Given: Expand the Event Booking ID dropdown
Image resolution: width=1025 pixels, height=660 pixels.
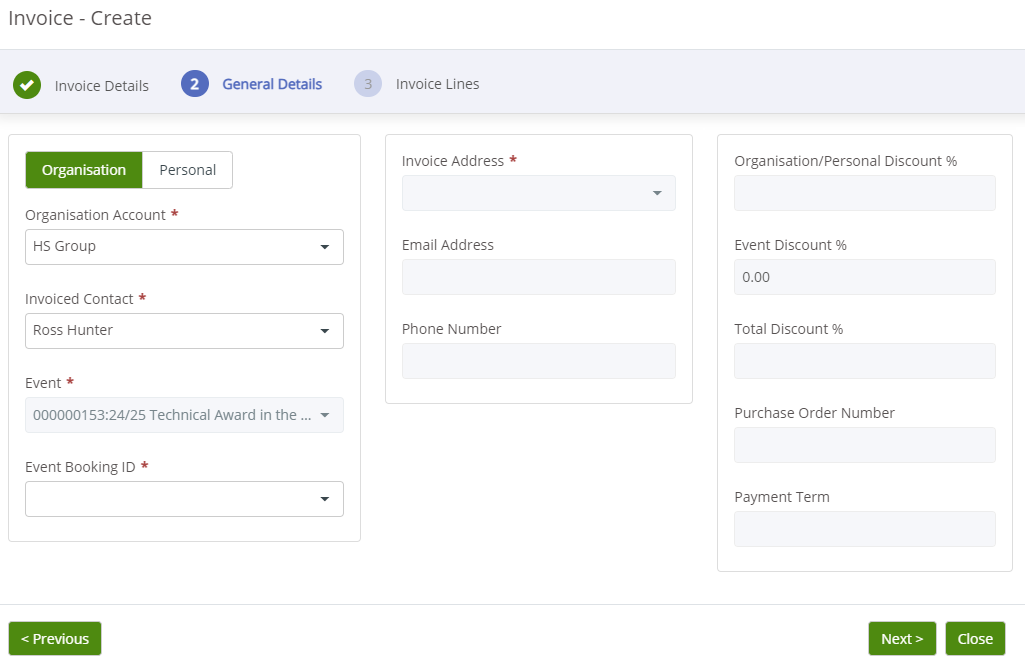Looking at the screenshot, I should tap(184, 499).
